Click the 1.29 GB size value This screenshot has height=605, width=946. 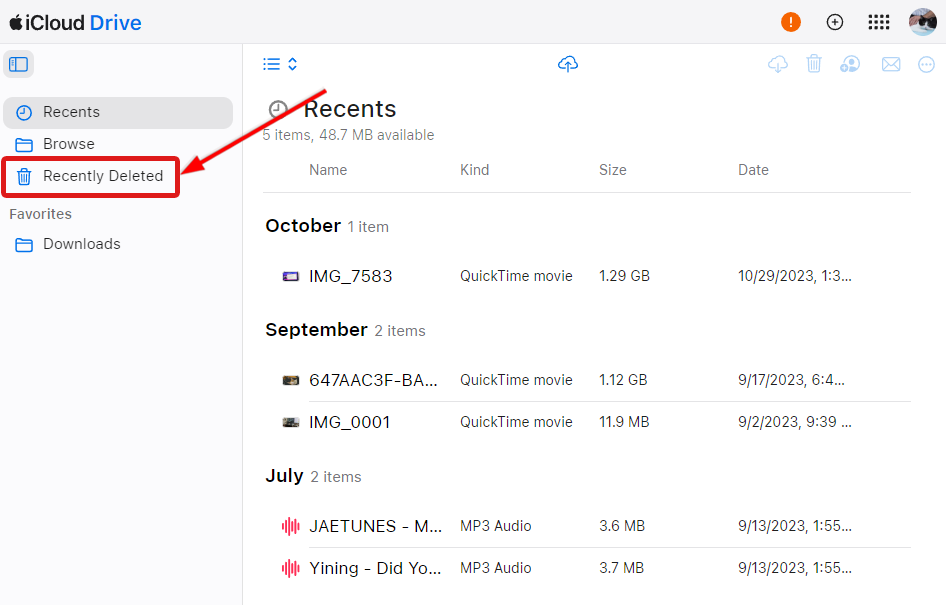click(x=624, y=276)
